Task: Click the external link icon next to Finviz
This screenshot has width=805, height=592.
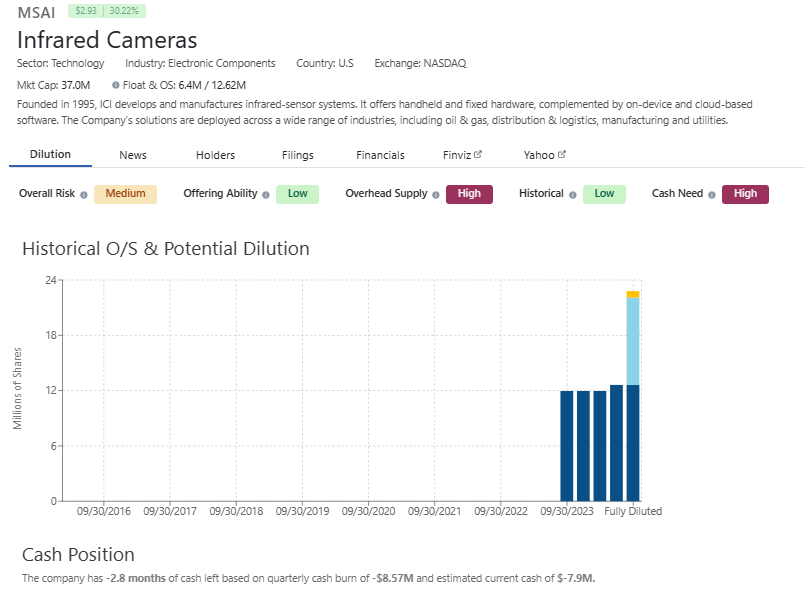Action: [x=478, y=155]
